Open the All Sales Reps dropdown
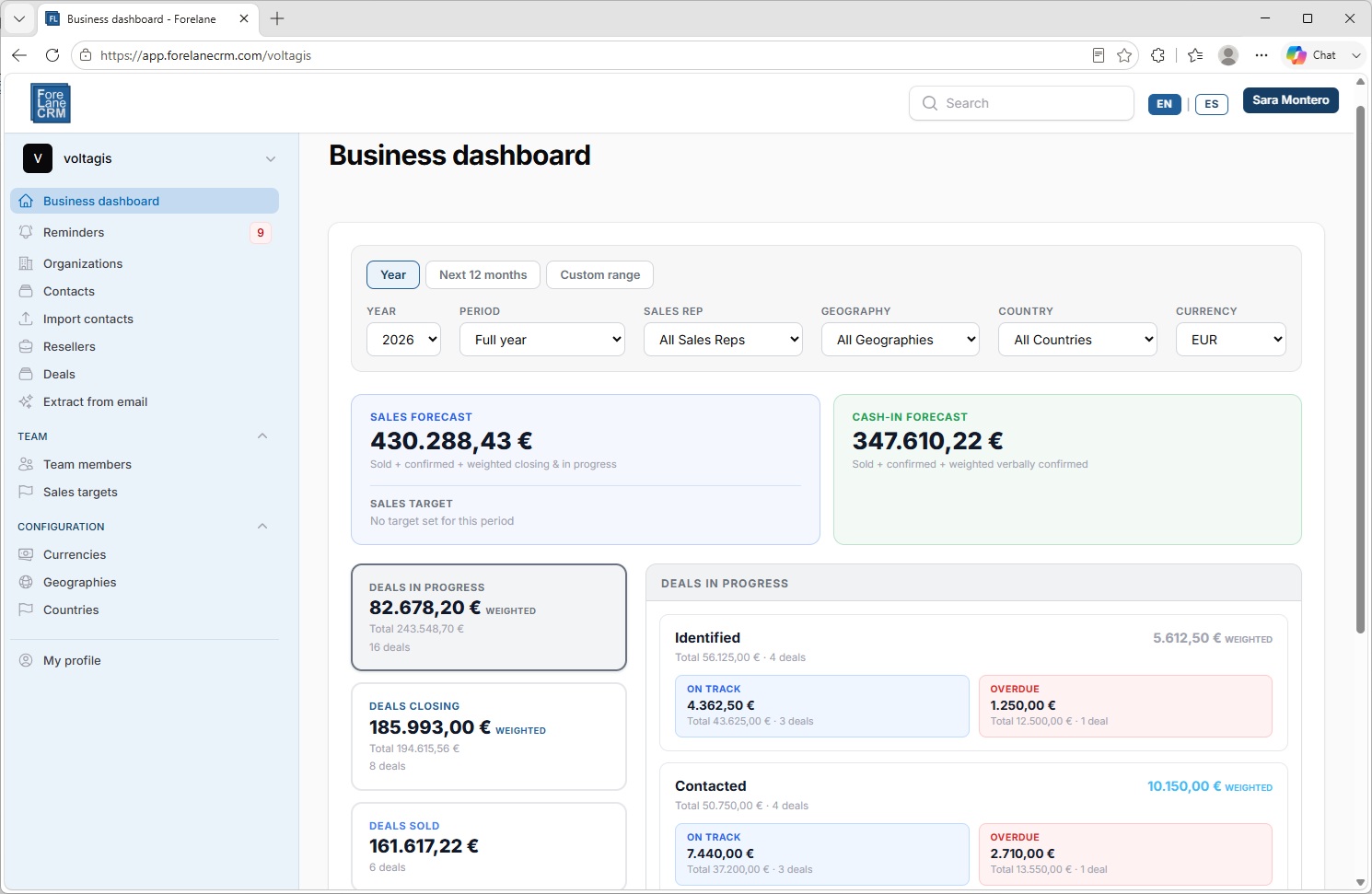Viewport: 1372px width, 894px height. 723,340
